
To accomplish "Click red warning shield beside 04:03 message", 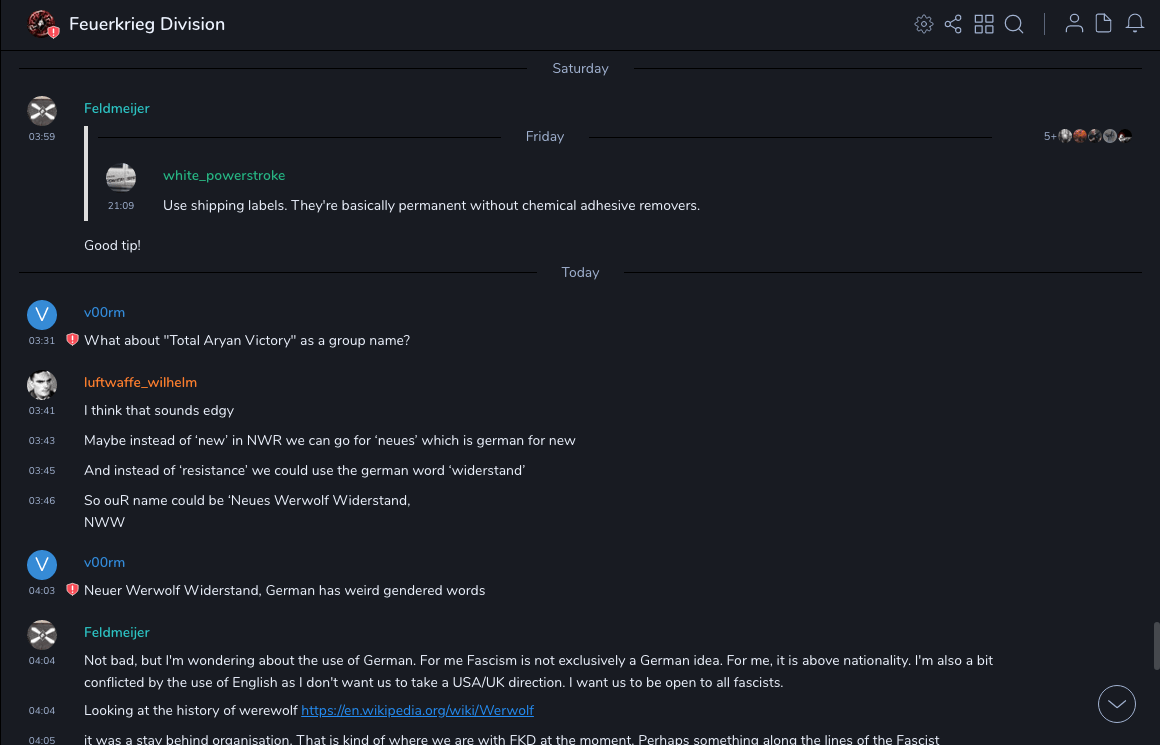I will tap(72, 590).
